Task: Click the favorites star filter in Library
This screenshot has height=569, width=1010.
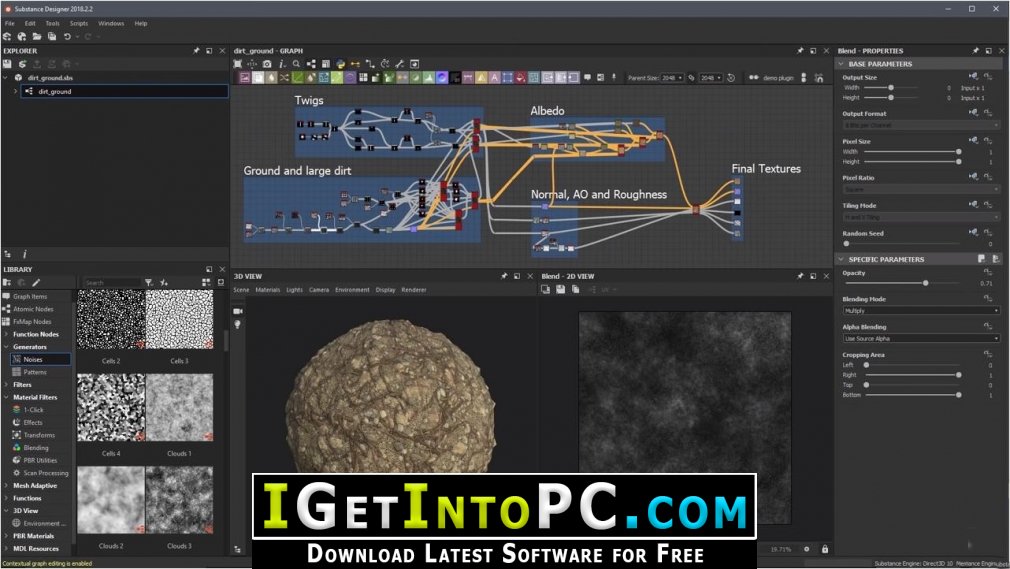Action: click(x=164, y=282)
